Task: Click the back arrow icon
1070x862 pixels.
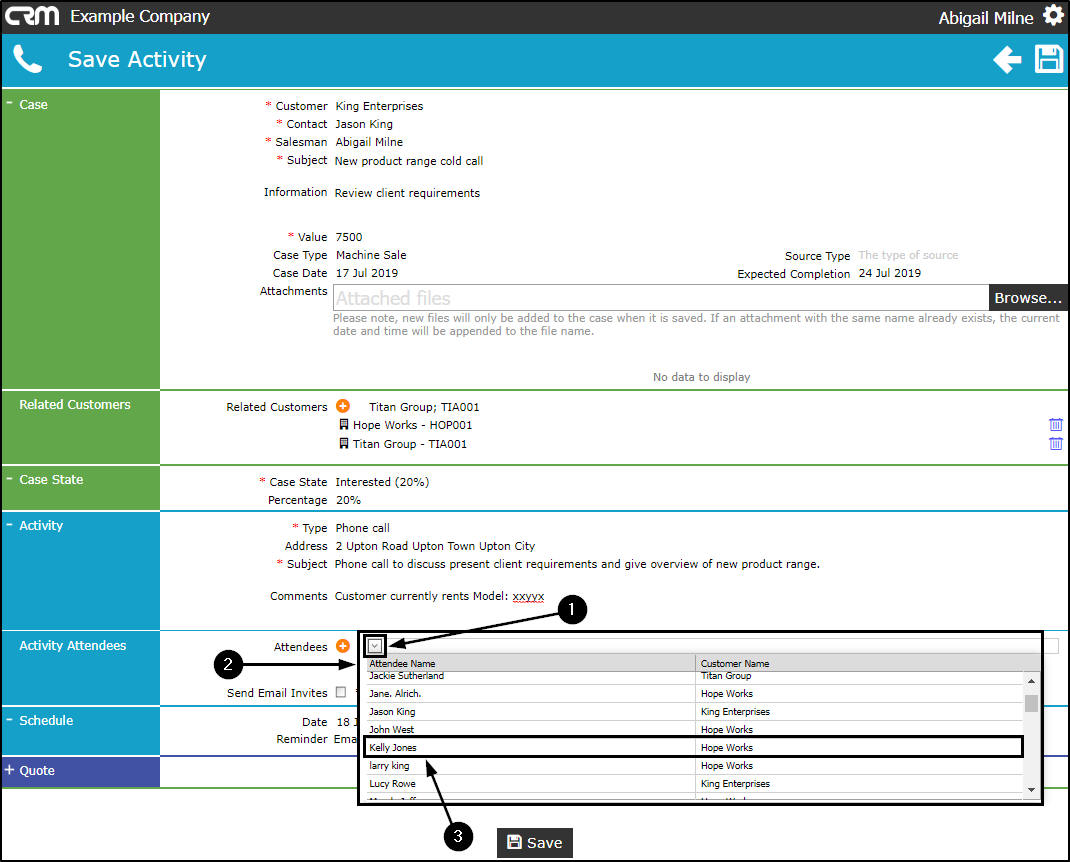Action: [1007, 59]
